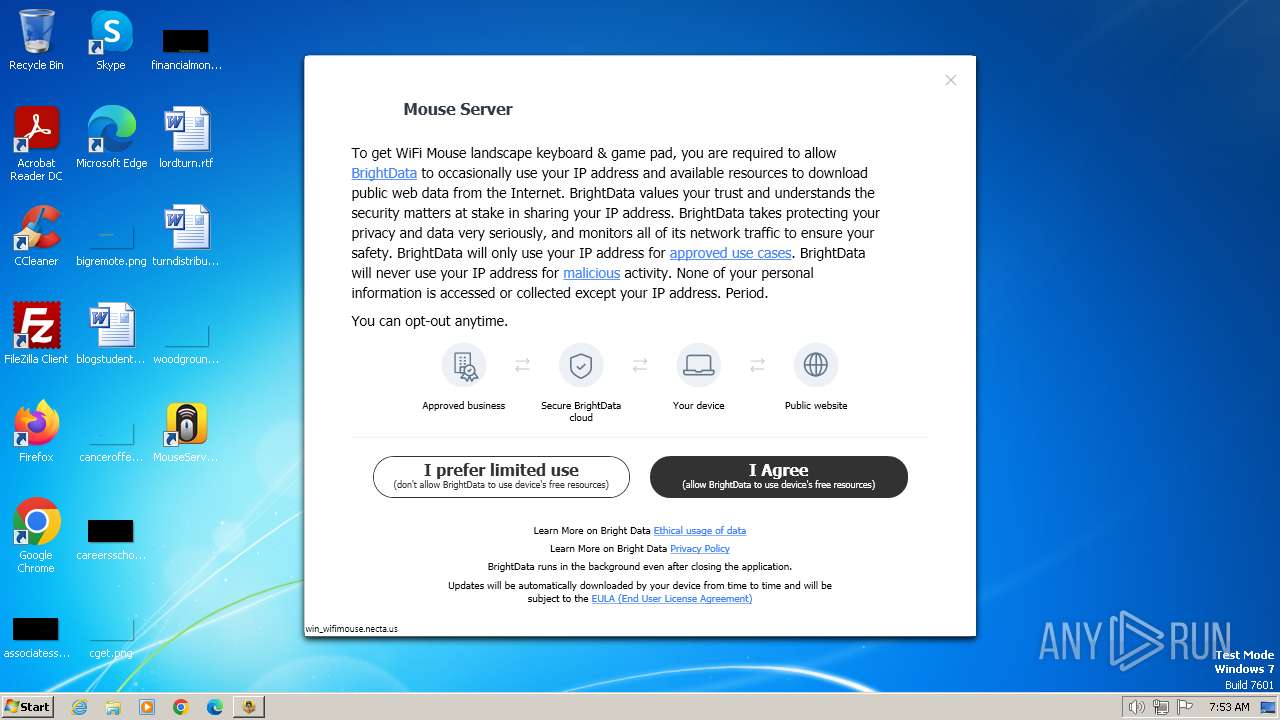Open Chrome from the taskbar
The image size is (1280, 720).
[181, 707]
